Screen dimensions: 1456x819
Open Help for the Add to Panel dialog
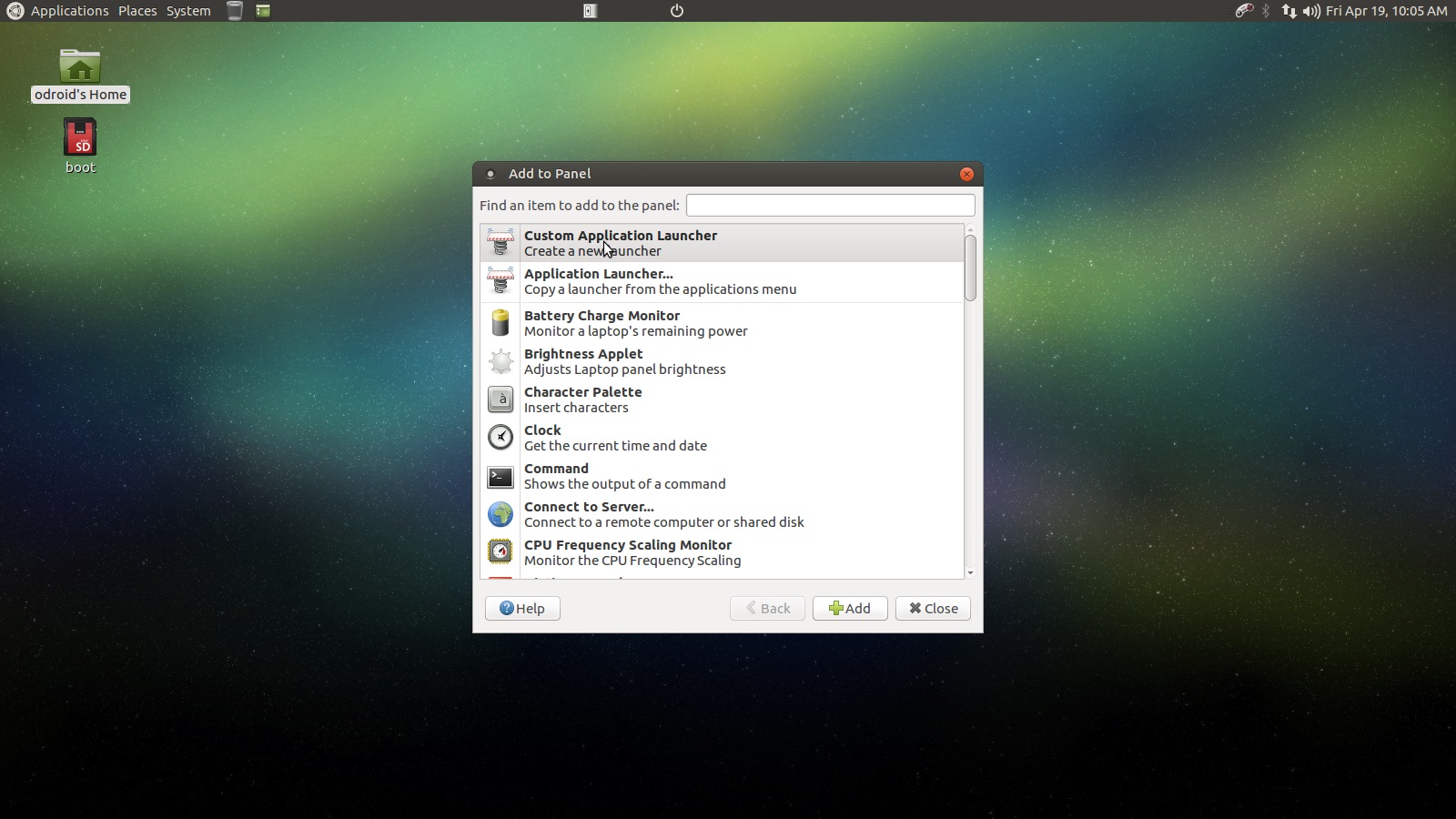pyautogui.click(x=522, y=608)
